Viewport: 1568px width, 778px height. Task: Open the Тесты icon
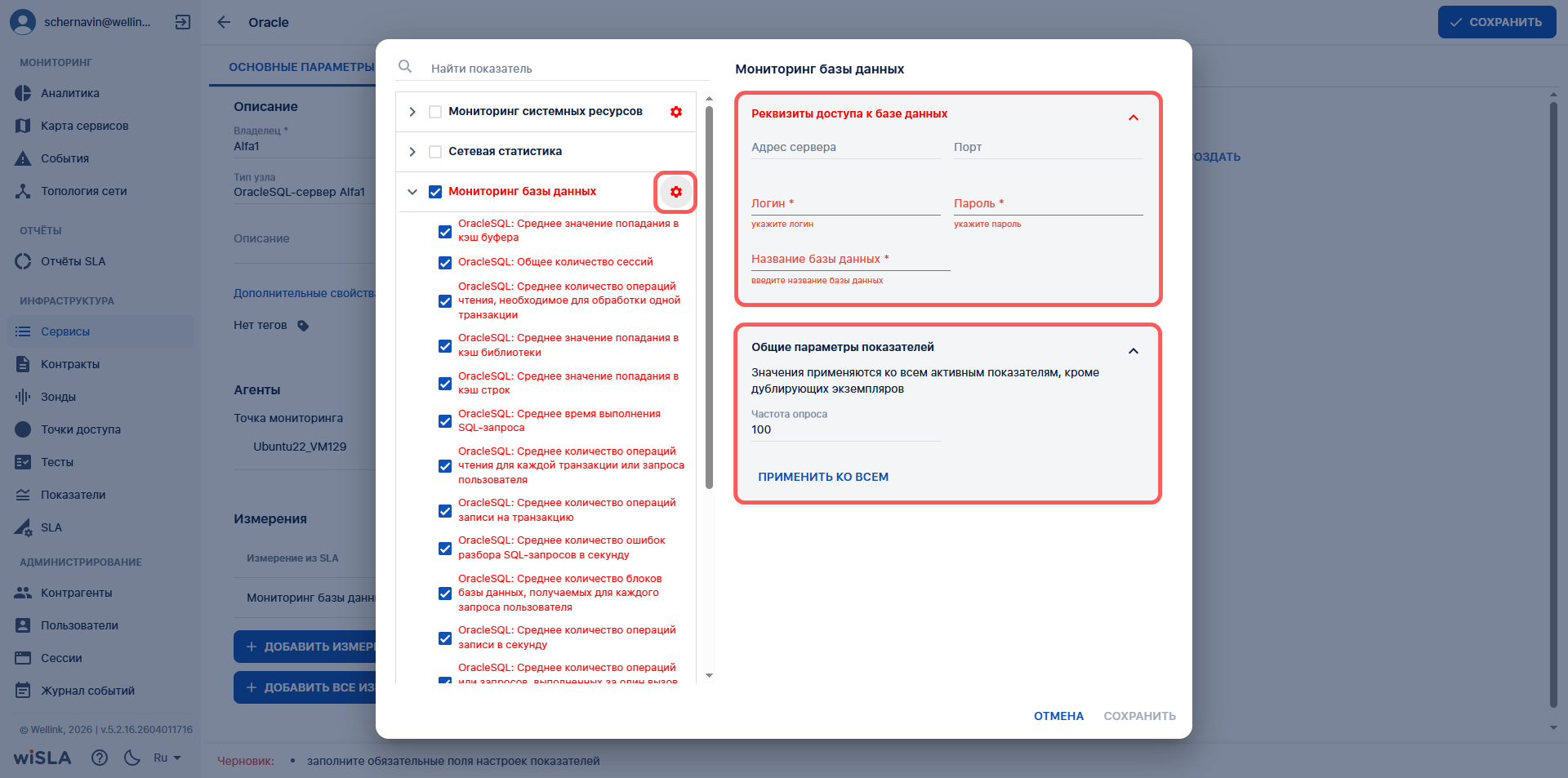pos(23,462)
